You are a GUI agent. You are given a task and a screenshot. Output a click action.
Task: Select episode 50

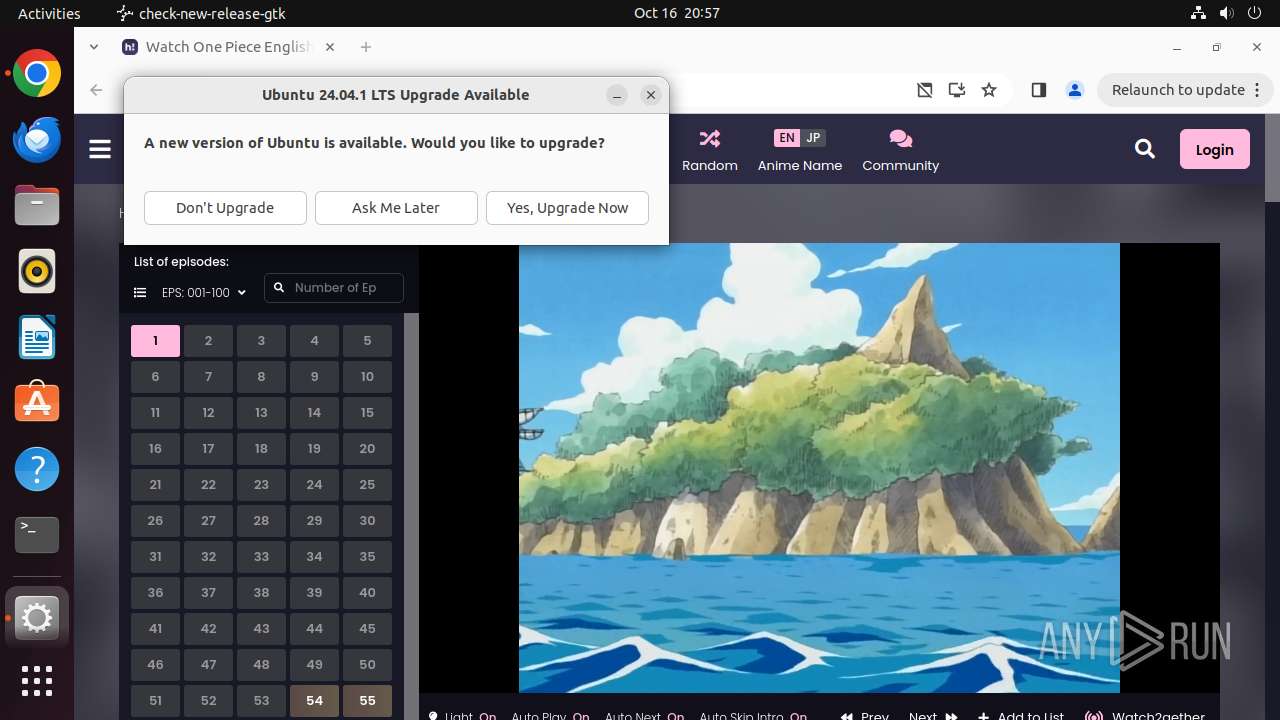[367, 665]
